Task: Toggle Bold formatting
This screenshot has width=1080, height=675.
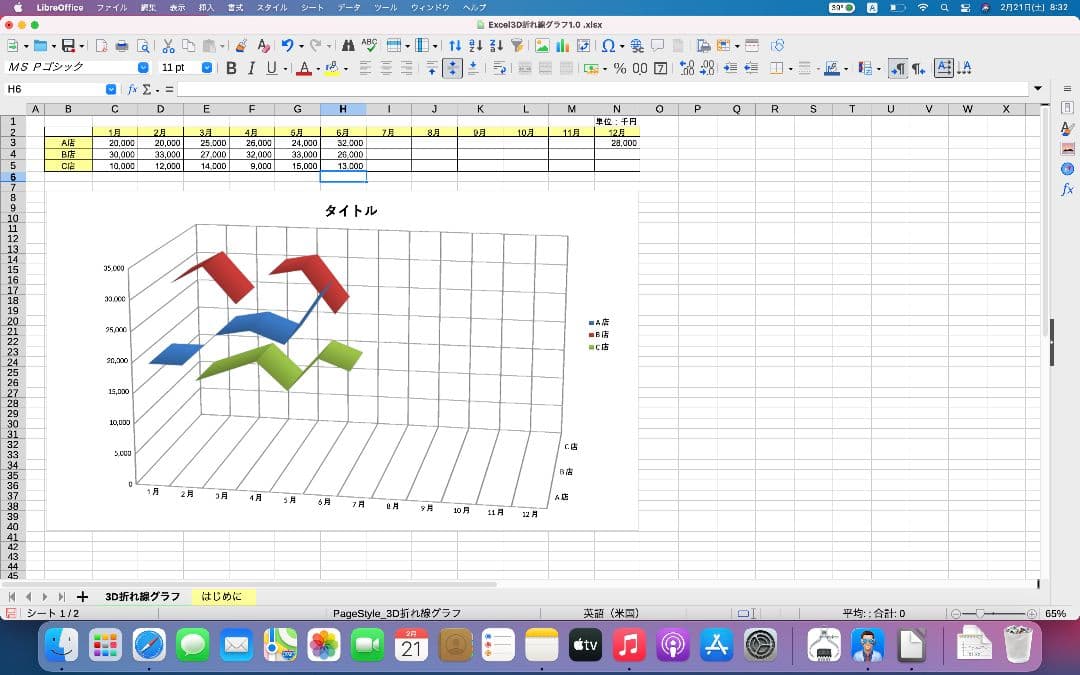Action: pos(232,68)
